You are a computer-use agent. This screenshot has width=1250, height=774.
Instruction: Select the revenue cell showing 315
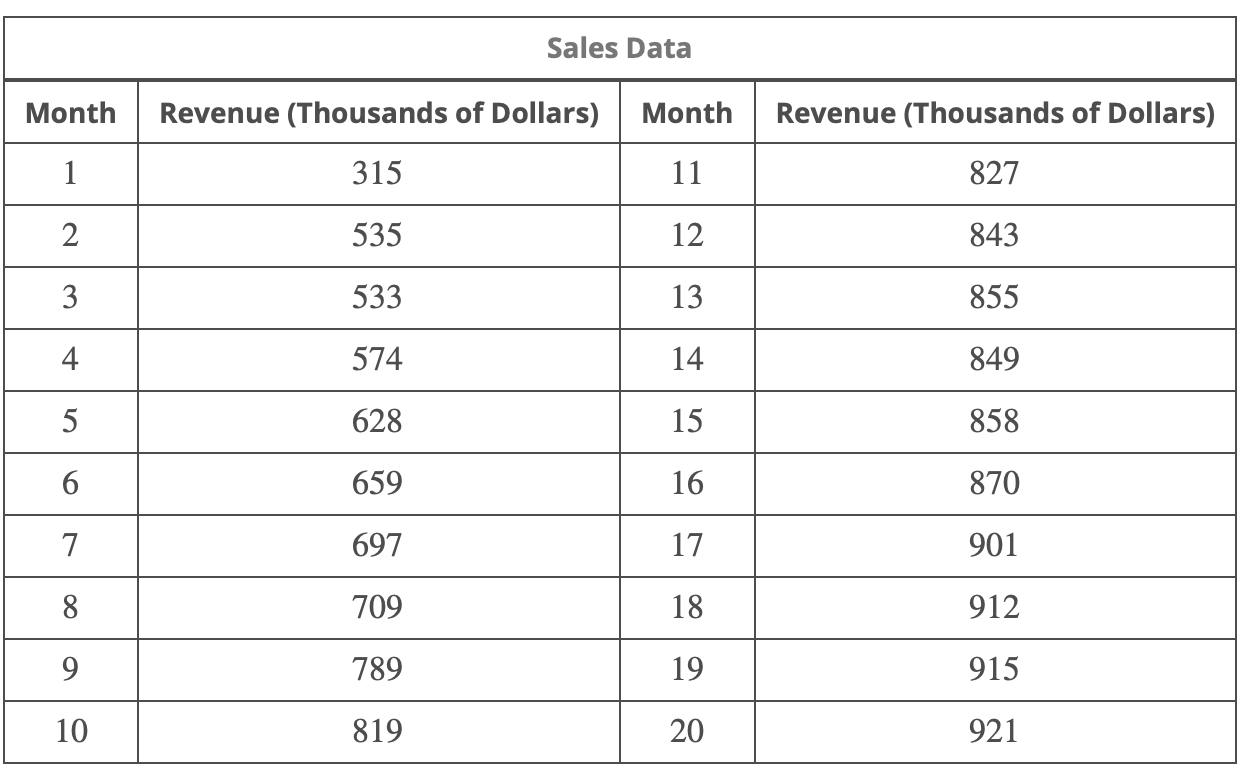[x=378, y=174]
